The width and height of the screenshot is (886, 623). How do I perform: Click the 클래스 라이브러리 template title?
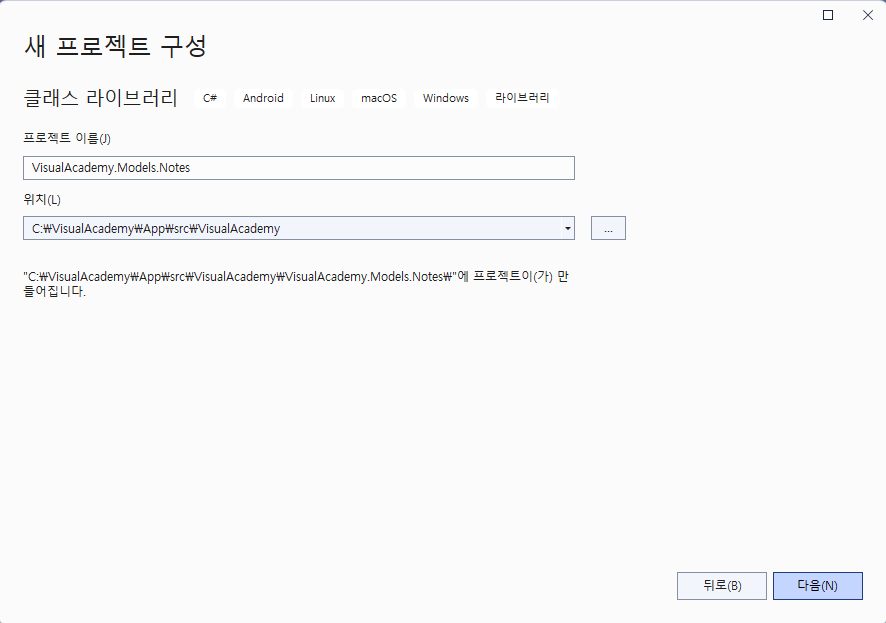click(x=100, y=98)
